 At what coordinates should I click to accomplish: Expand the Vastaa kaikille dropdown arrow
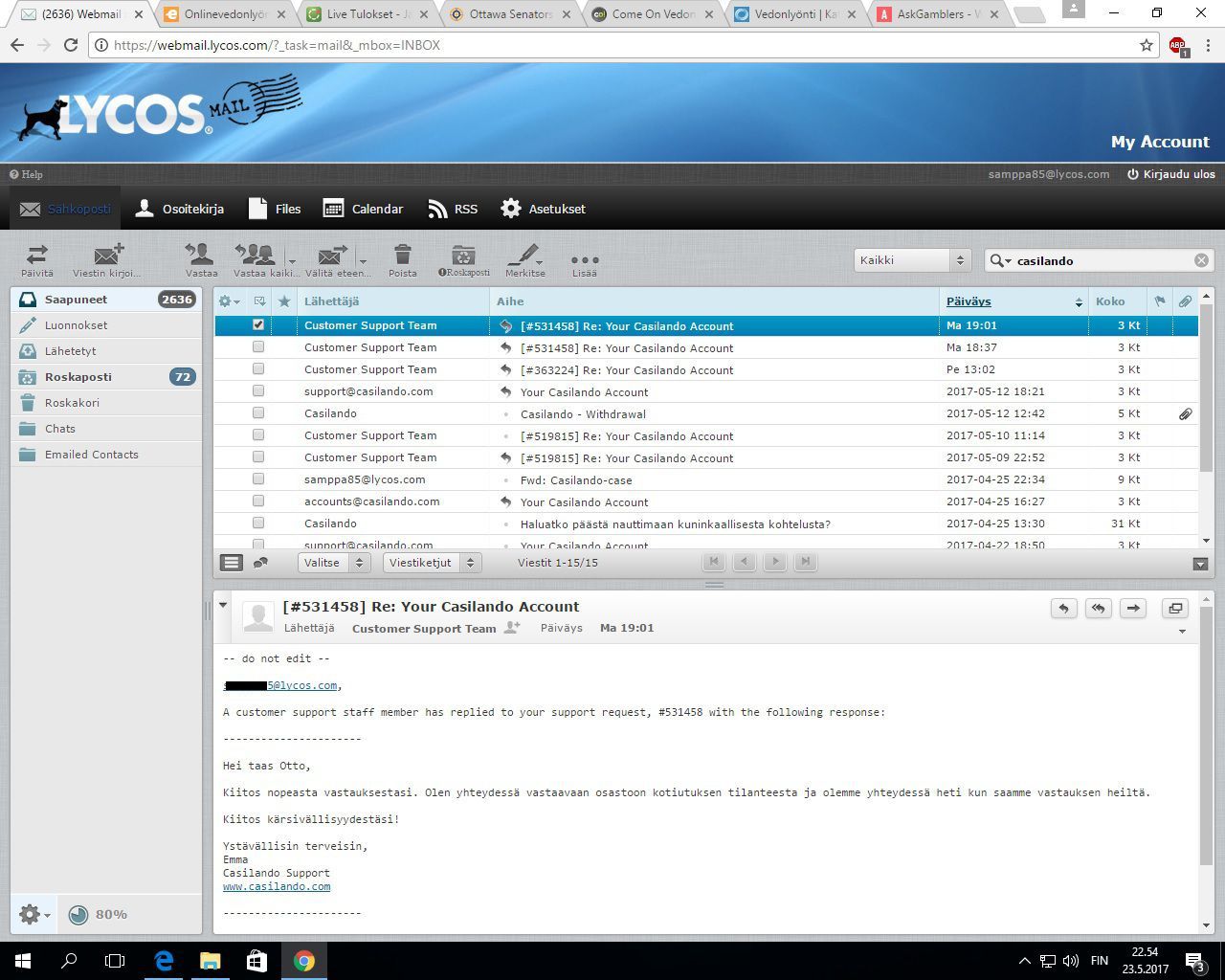click(292, 260)
